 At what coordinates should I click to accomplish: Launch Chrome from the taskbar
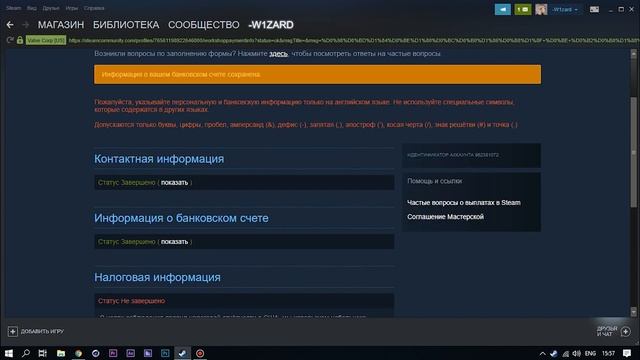click(x=78, y=353)
